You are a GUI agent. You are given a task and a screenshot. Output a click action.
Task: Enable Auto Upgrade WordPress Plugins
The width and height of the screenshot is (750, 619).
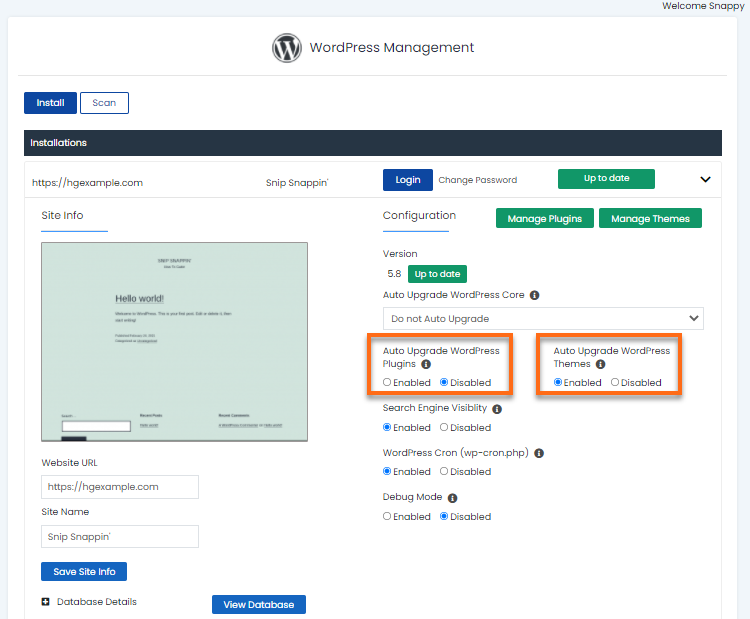387,382
